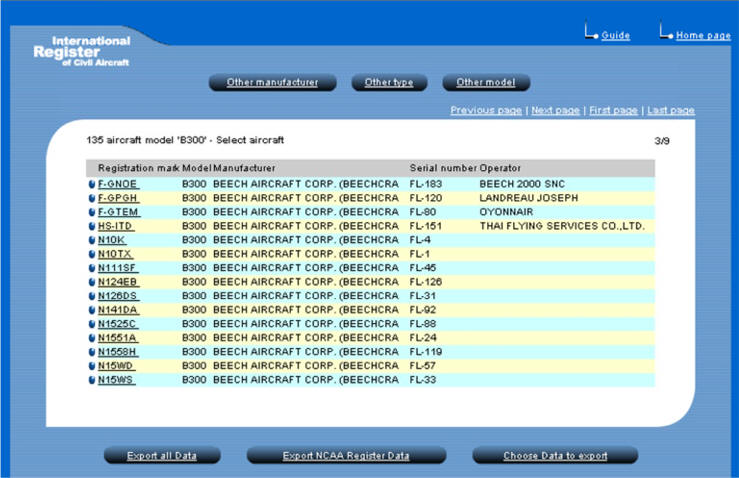Click the bullet icon beside N15WS
739x478 pixels.
click(92, 380)
